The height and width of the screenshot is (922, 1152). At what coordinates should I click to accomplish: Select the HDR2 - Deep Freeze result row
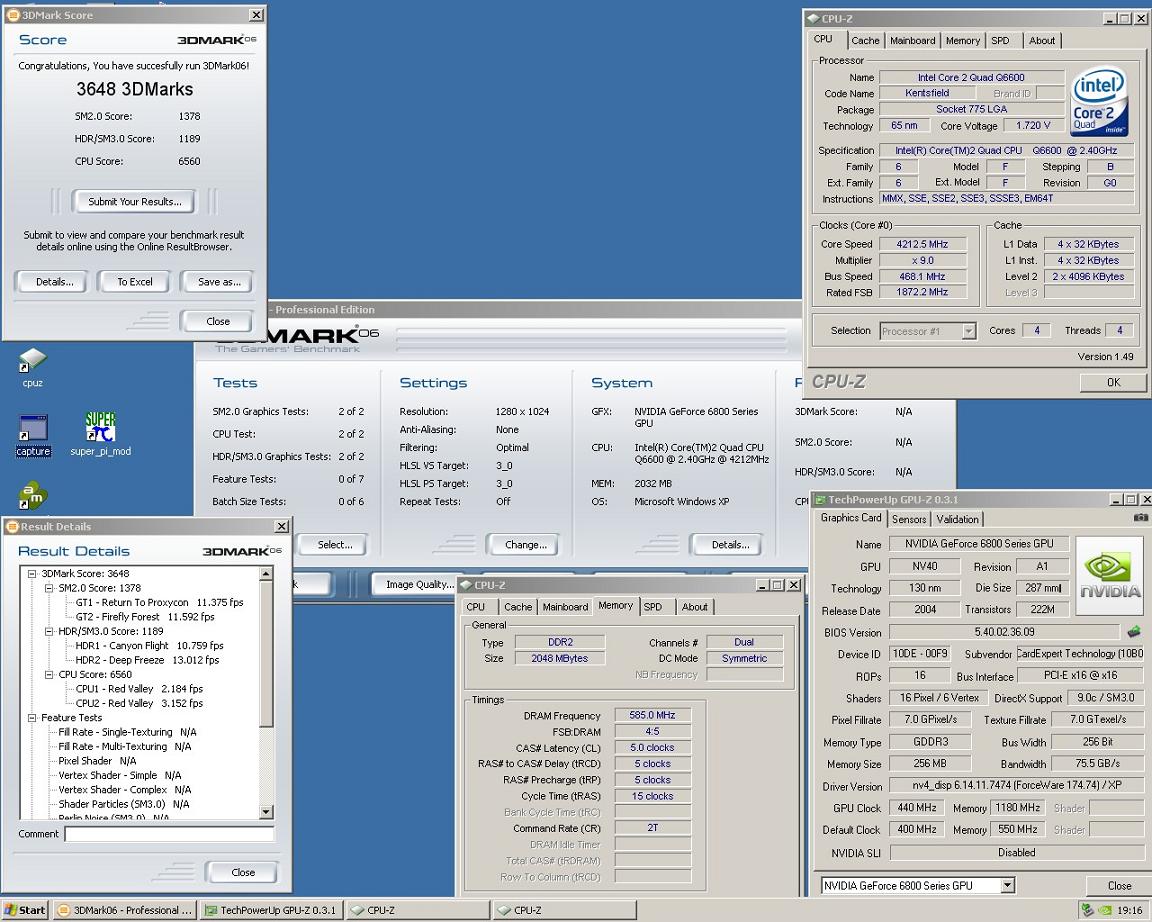tap(147, 660)
